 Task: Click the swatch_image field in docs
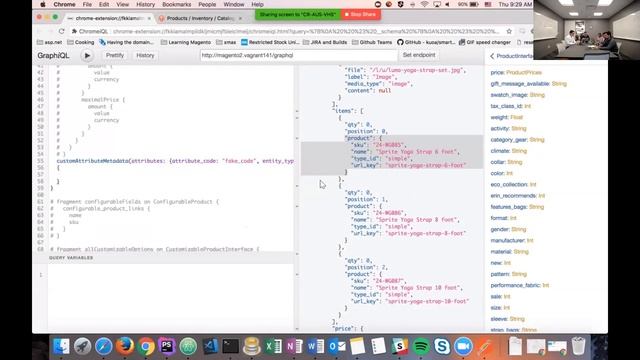509,95
